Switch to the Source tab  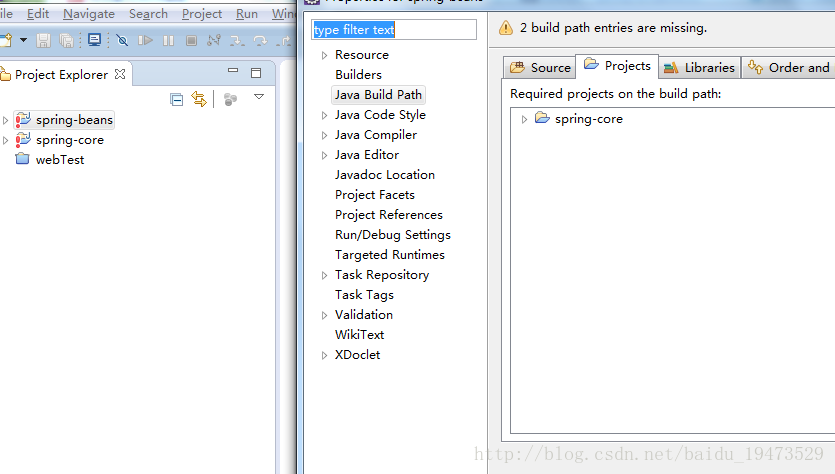540,68
